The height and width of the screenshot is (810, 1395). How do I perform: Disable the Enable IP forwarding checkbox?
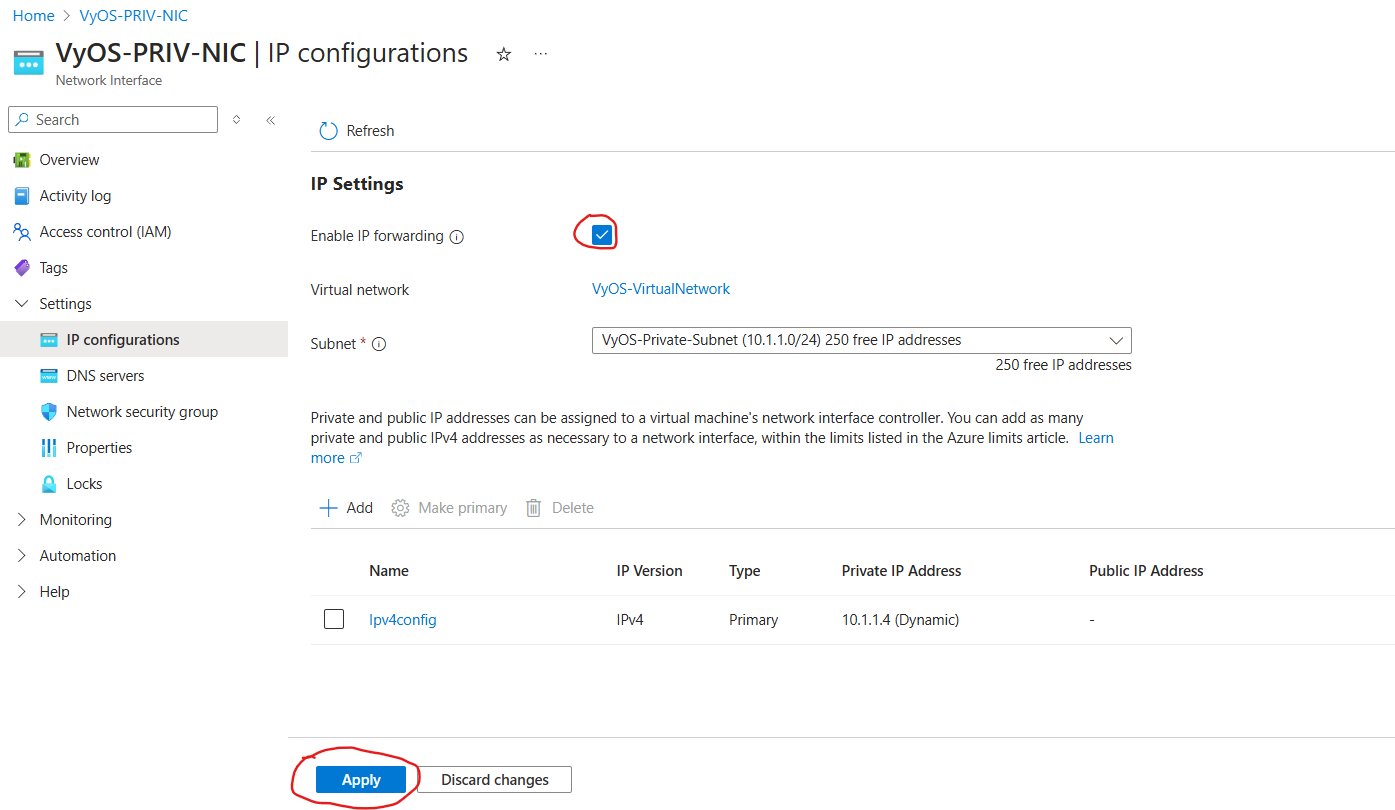tap(601, 234)
